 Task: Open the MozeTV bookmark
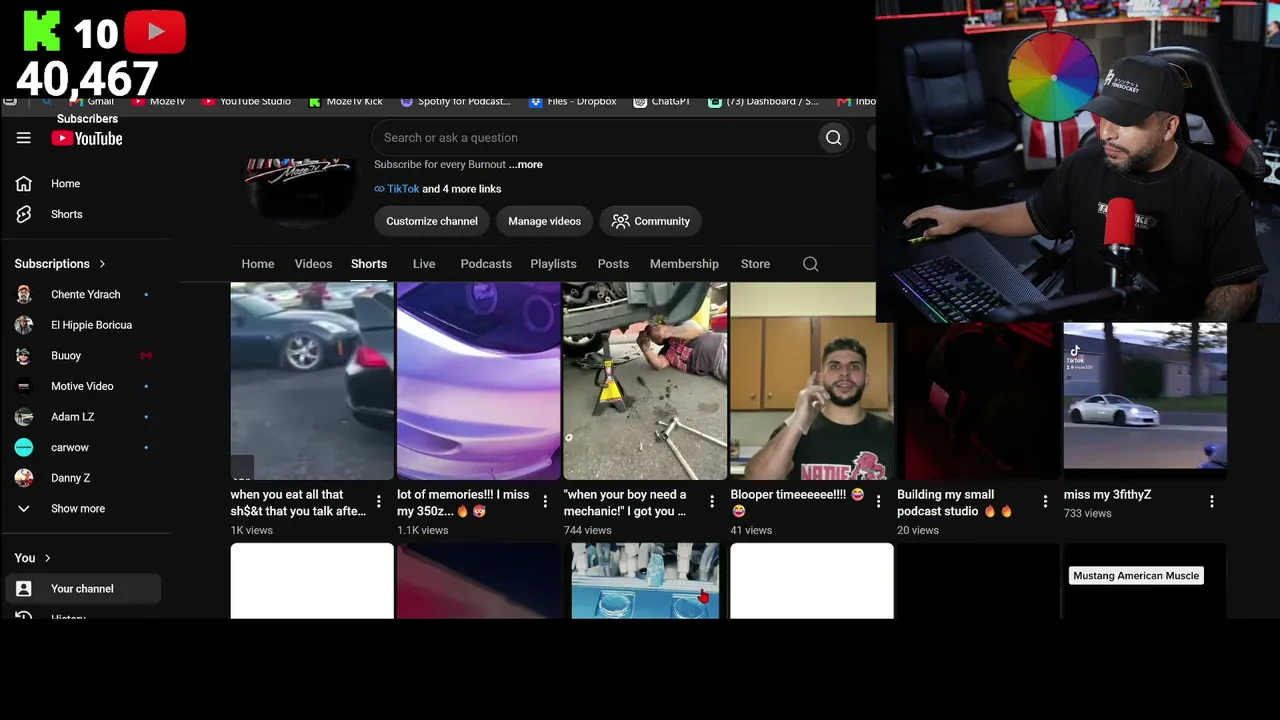tap(159, 101)
